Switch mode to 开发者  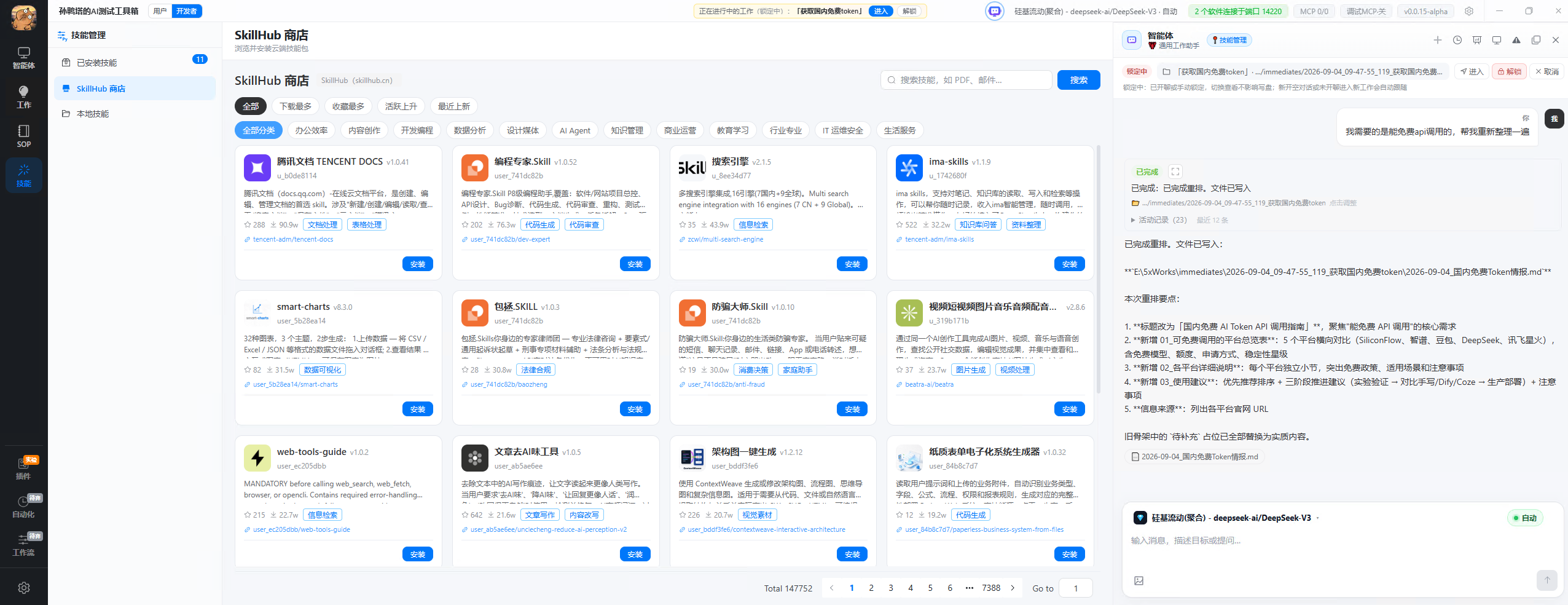[x=187, y=11]
